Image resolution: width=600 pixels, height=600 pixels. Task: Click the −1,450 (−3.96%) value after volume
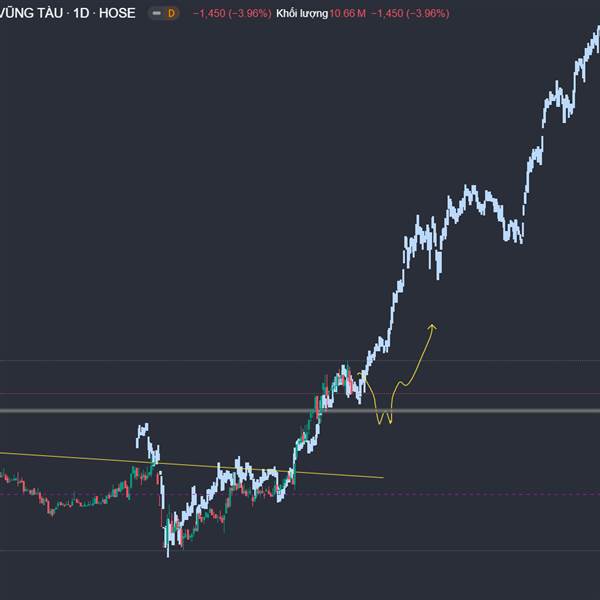[410, 14]
